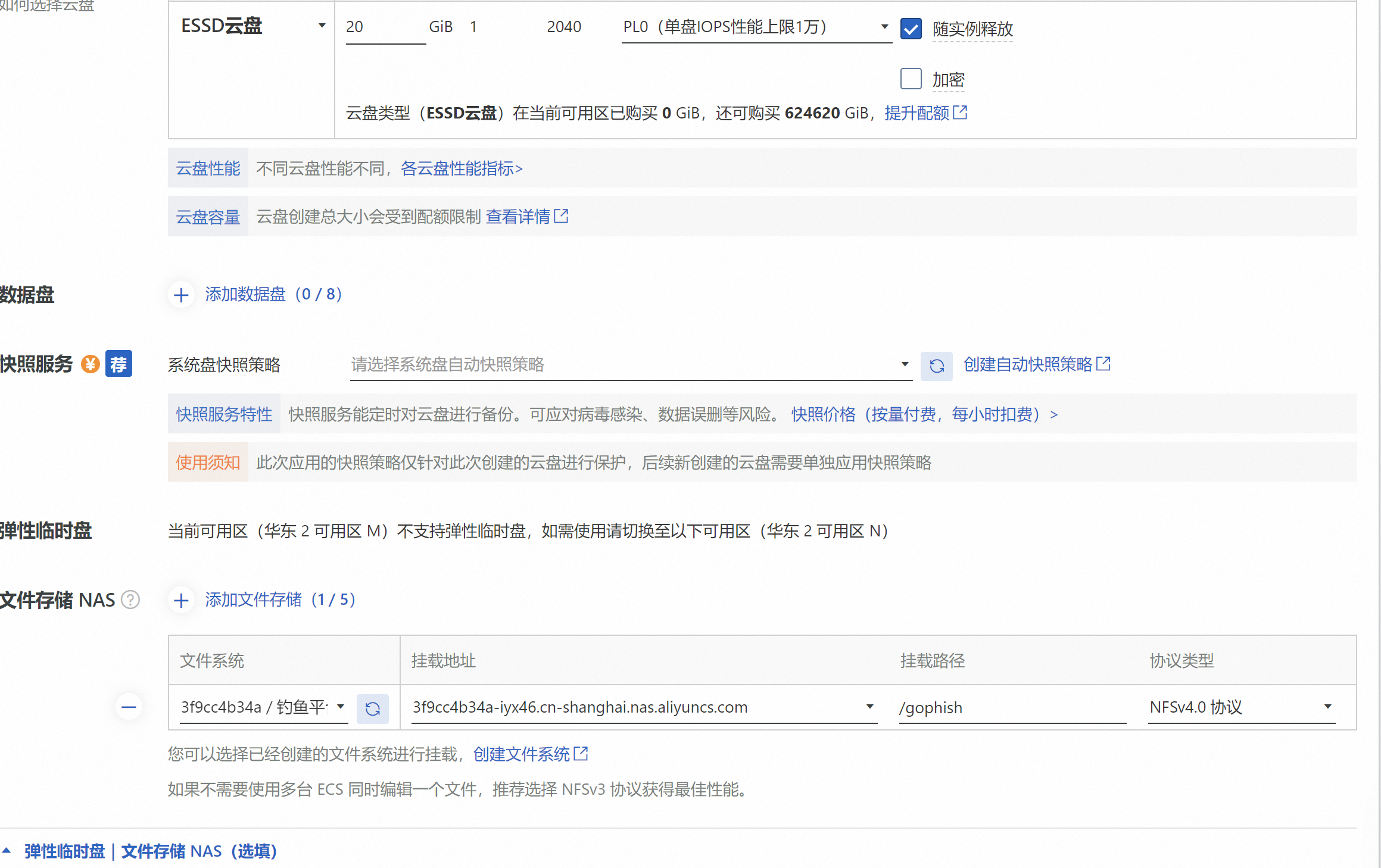Refresh the snapshot policy list
1381x868 pixels.
click(936, 366)
